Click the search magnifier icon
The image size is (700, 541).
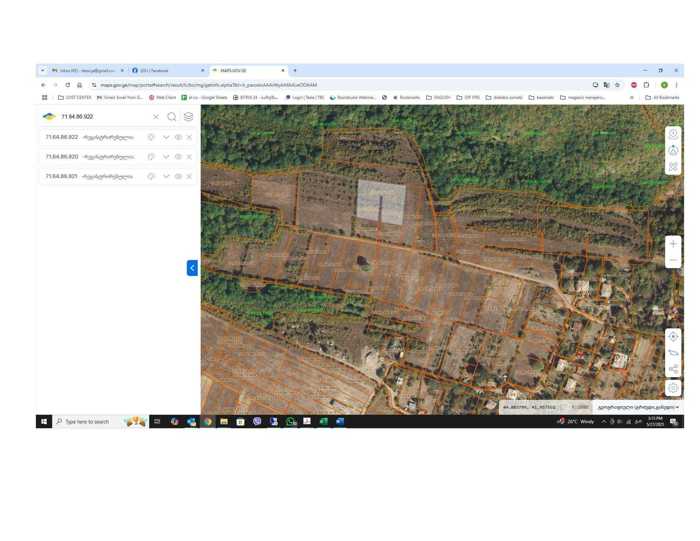[x=172, y=117]
